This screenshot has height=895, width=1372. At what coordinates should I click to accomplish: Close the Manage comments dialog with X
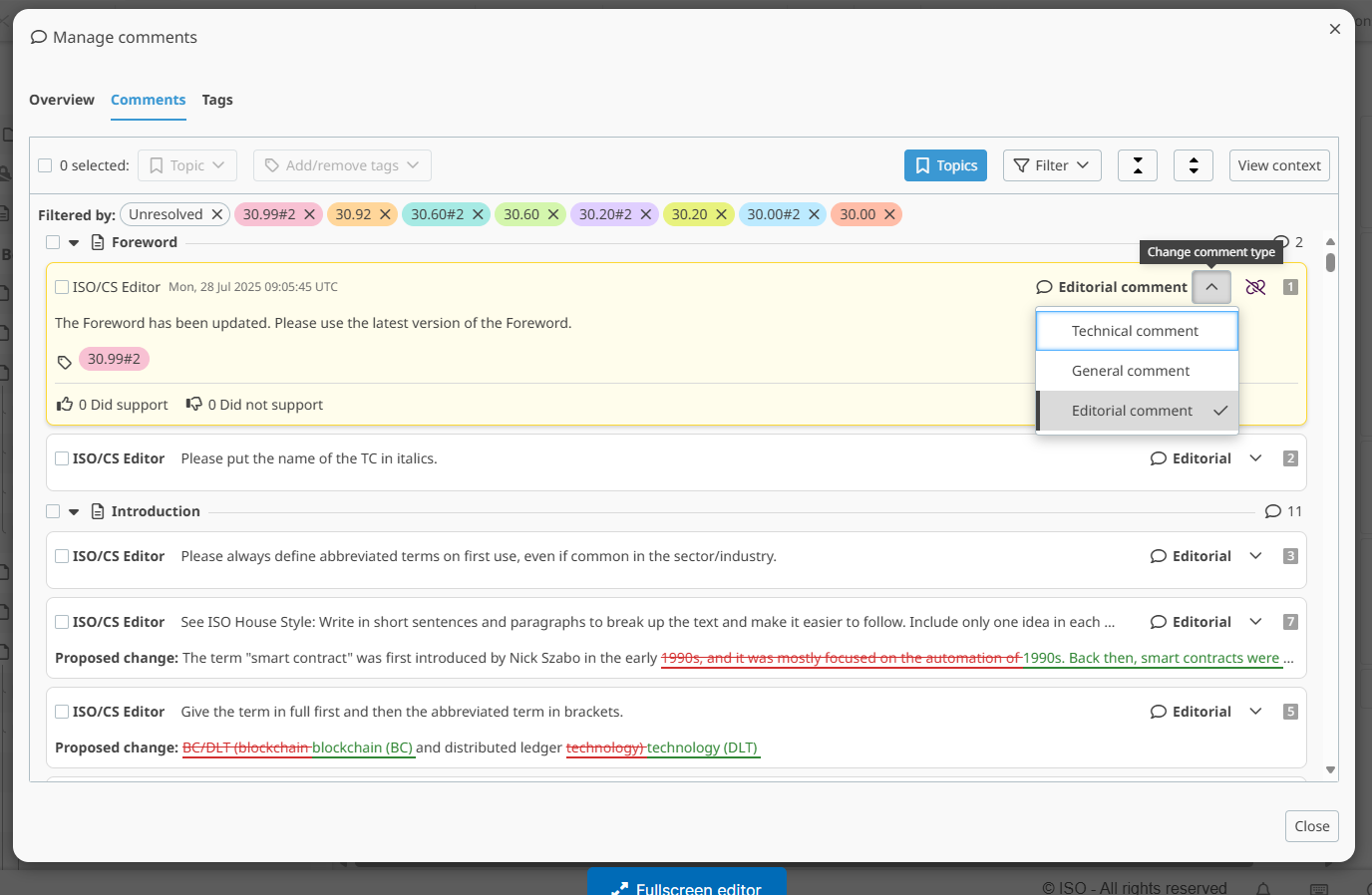(1334, 29)
